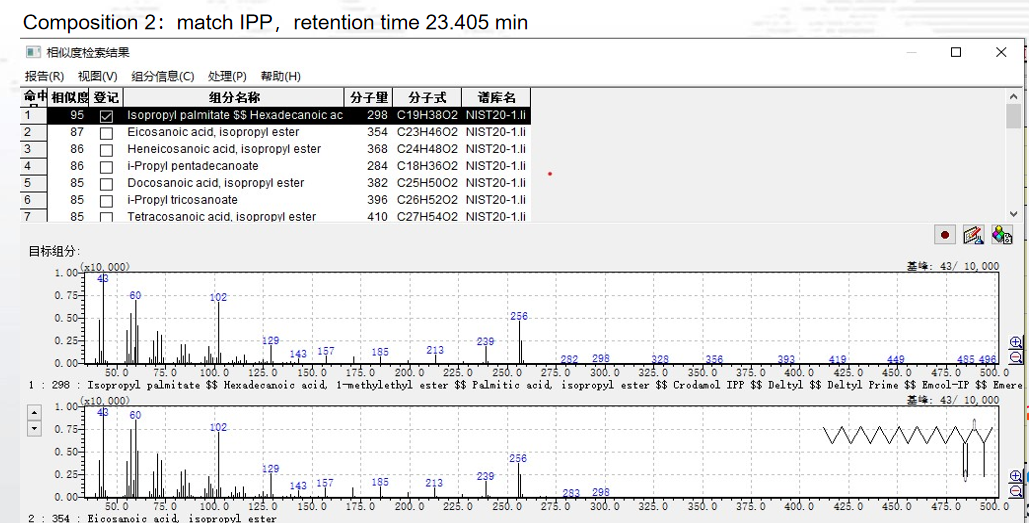Screen dimensions: 1029x523
Task: Click the m/z 102 peak label in target spectrum
Action: coord(219,297)
